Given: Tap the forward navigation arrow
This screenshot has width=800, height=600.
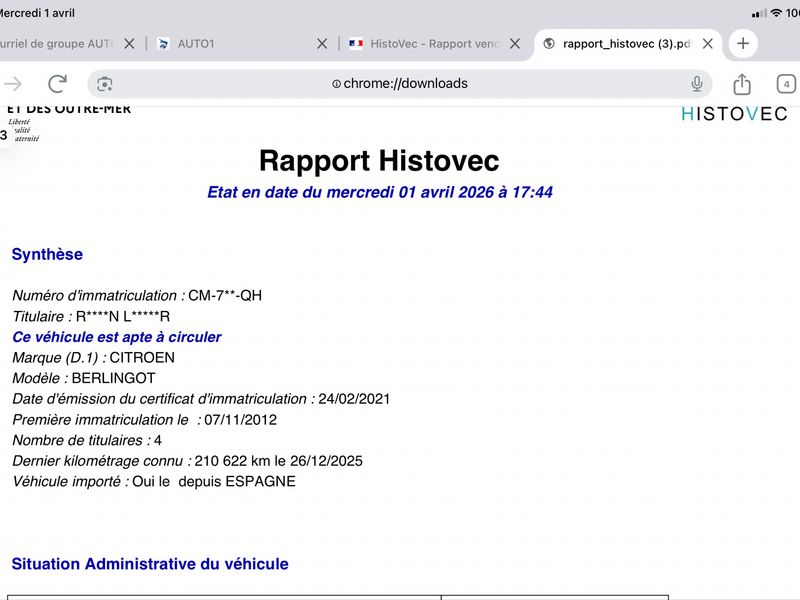Looking at the screenshot, I should click(13, 84).
